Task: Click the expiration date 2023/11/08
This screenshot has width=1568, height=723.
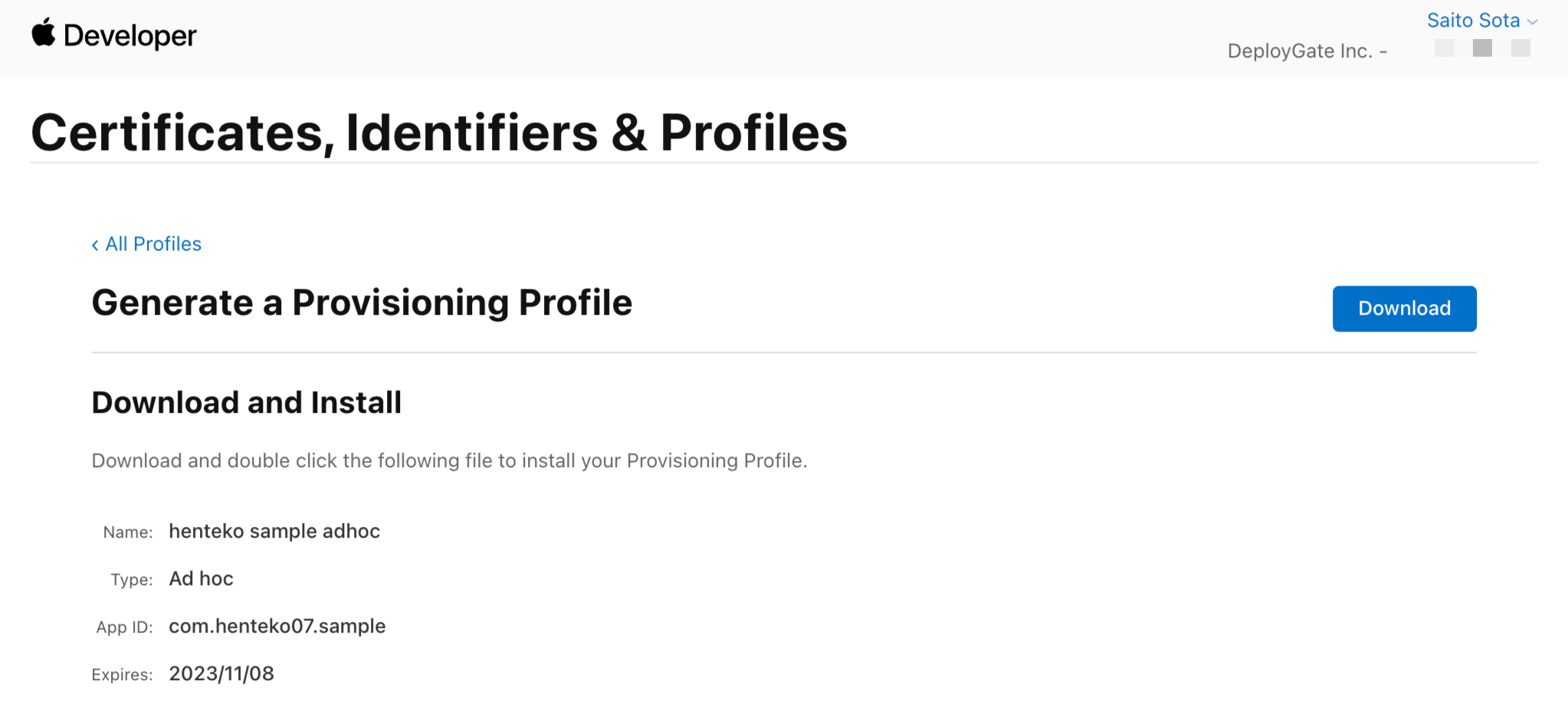Action: pyautogui.click(x=221, y=673)
